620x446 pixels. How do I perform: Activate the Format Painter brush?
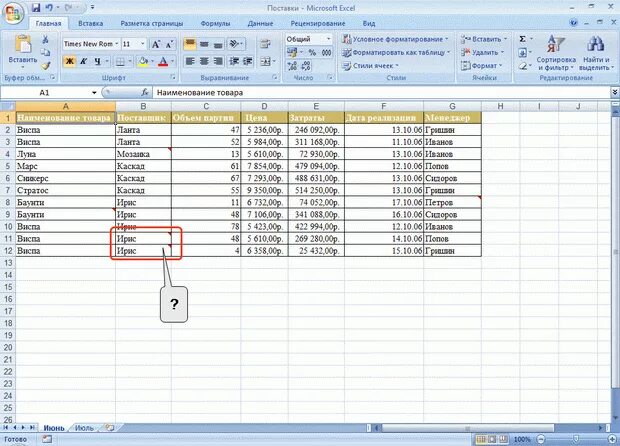click(x=45, y=65)
